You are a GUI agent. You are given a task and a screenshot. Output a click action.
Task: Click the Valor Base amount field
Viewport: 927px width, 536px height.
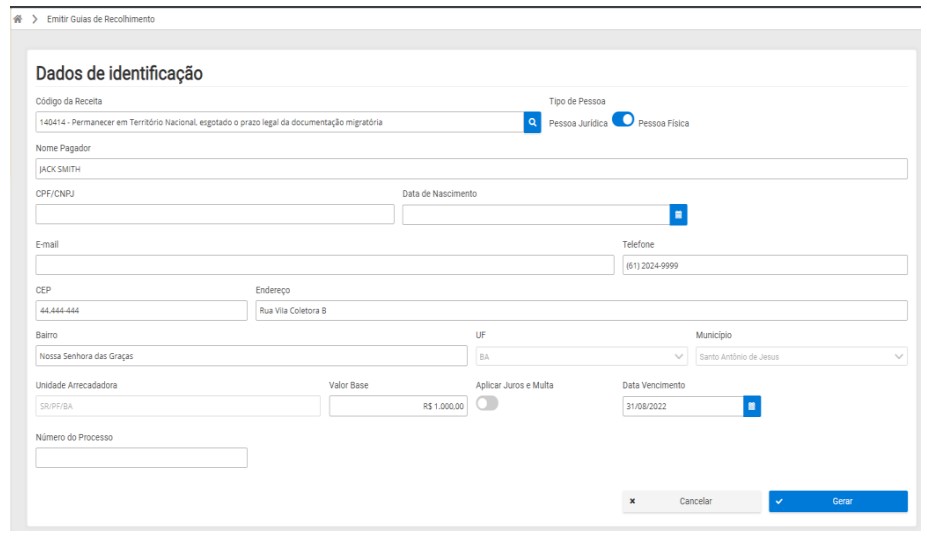pyautogui.click(x=398, y=405)
